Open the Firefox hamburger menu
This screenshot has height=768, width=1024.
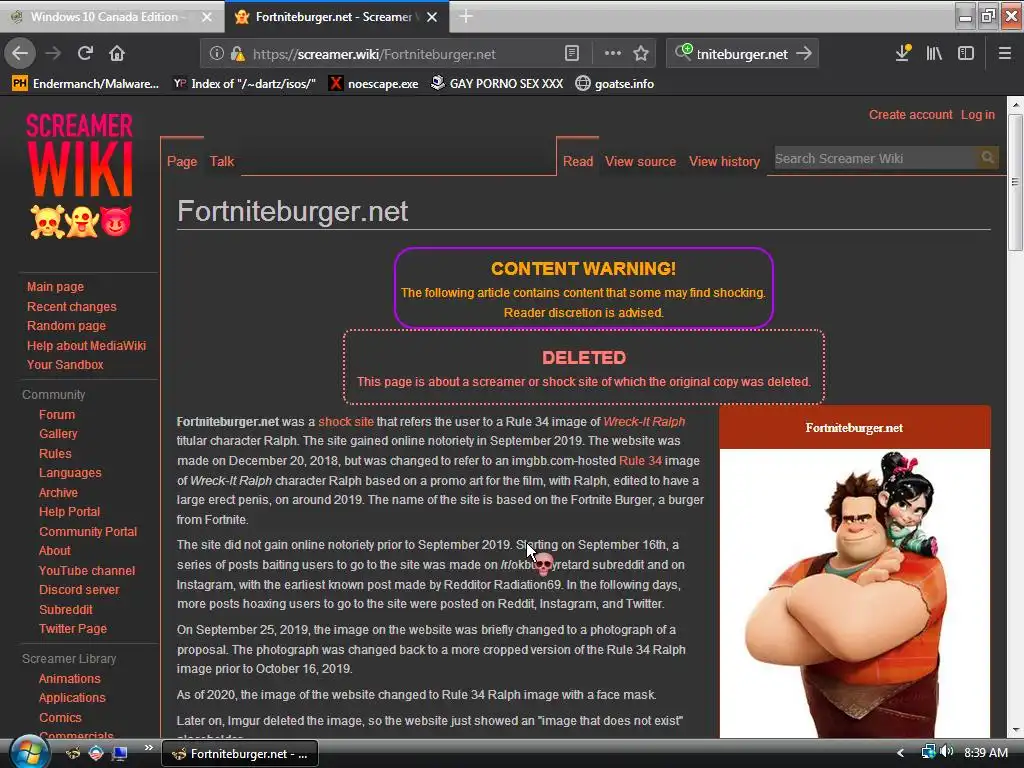tap(1004, 53)
